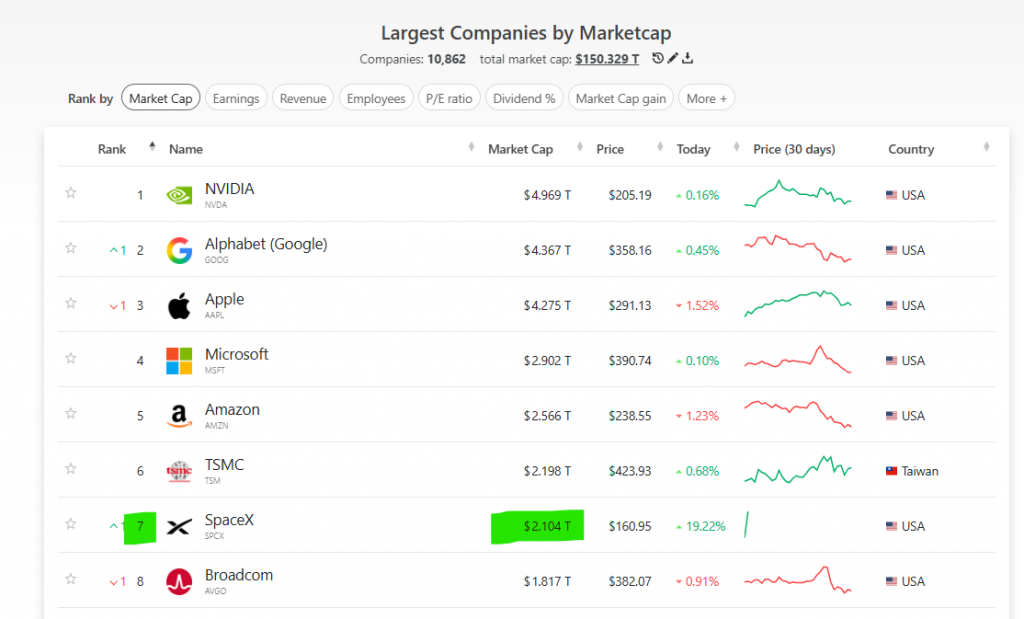Sort table by Country column arrows

(x=986, y=147)
